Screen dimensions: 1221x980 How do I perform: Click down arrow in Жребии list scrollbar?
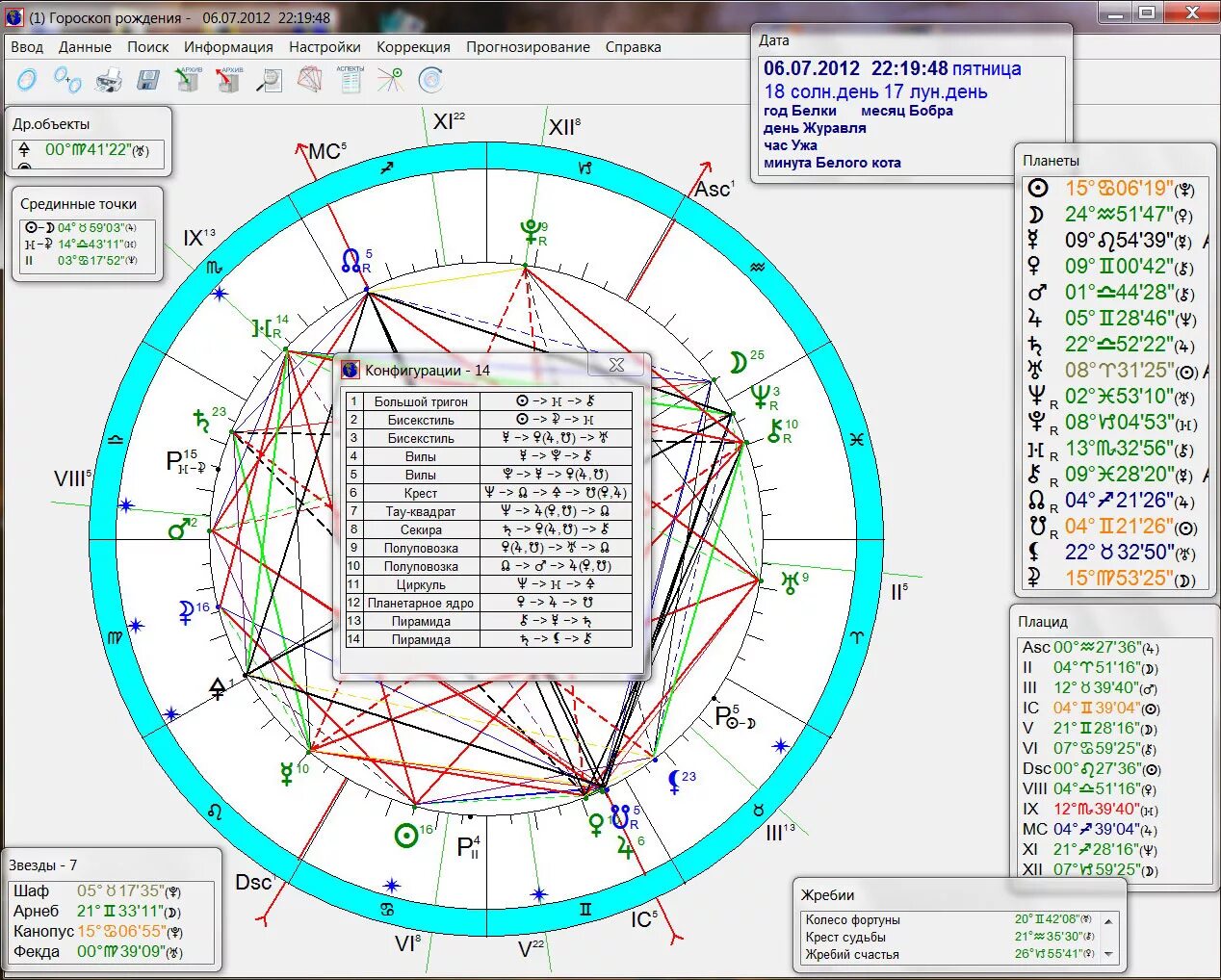[x=1109, y=954]
